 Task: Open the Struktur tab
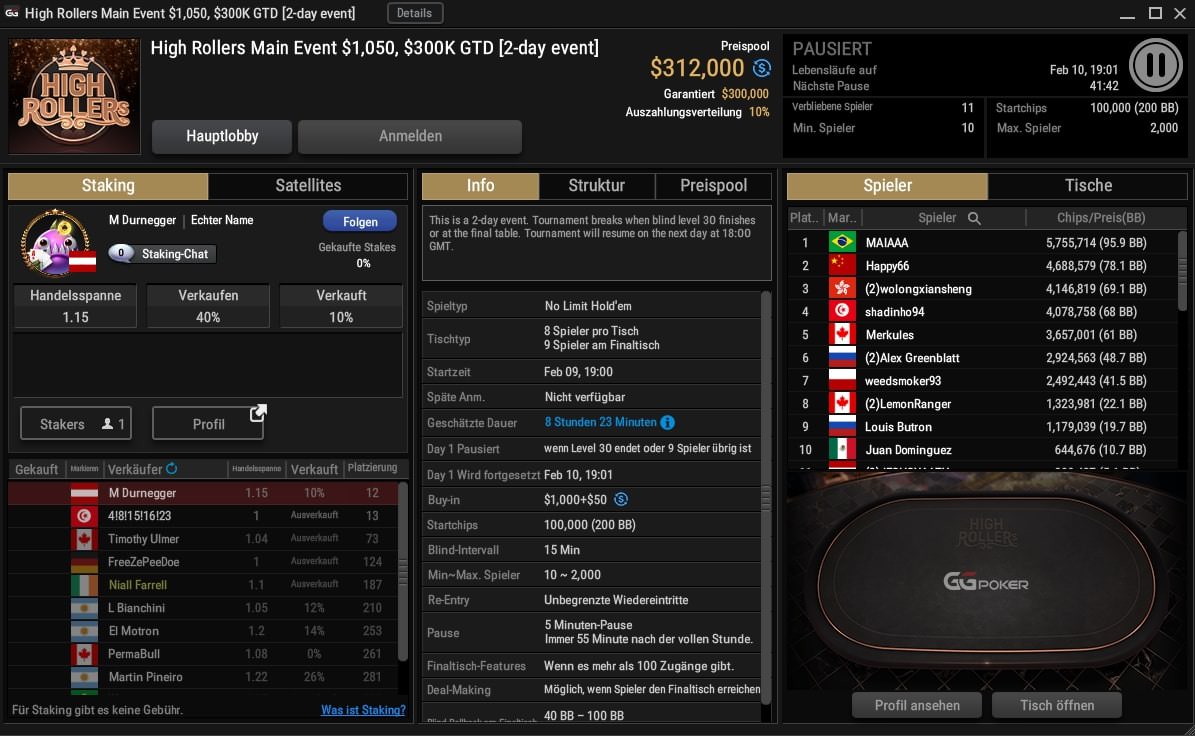[597, 185]
